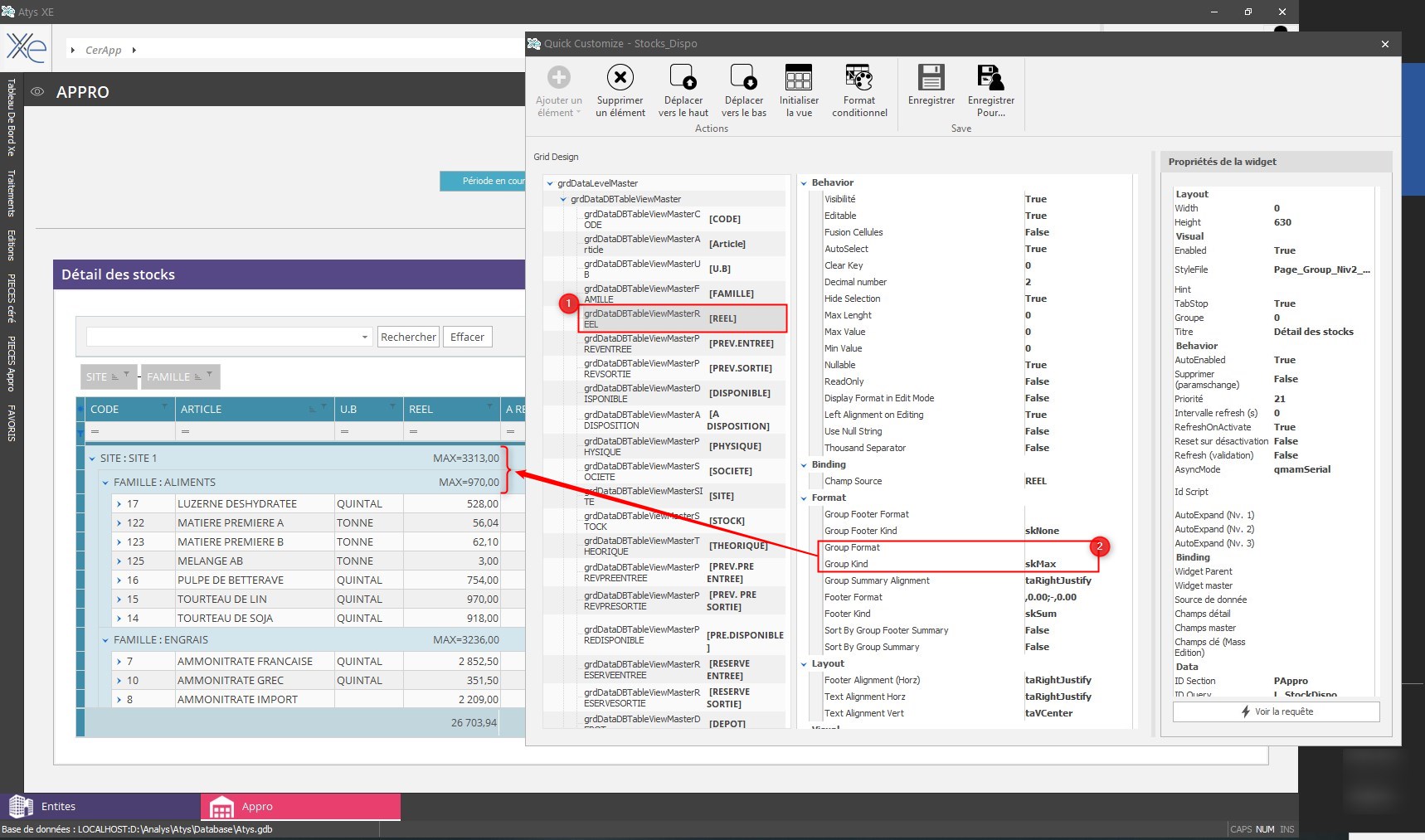This screenshot has height=840, width=1425.
Task: Click the Enregistrer save icon
Action: 931,78
